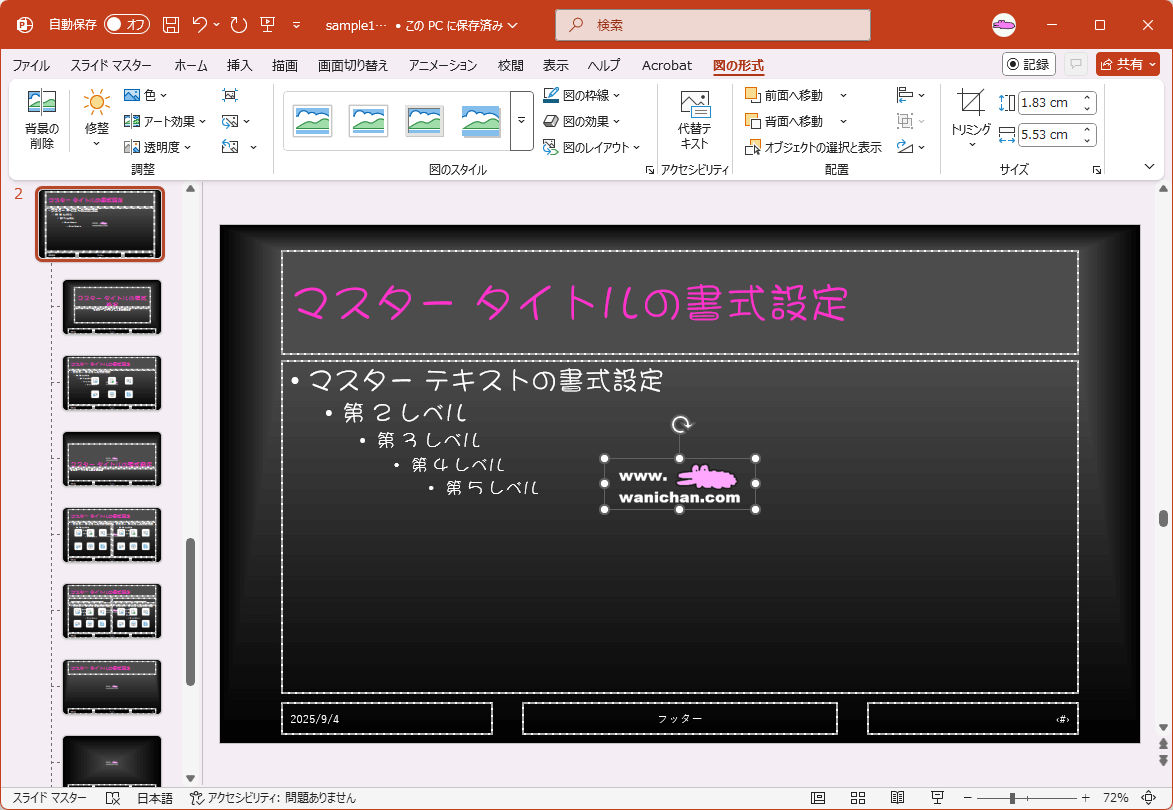This screenshot has width=1173, height=810.
Task: Click the Save icon in title bar
Action: (171, 25)
